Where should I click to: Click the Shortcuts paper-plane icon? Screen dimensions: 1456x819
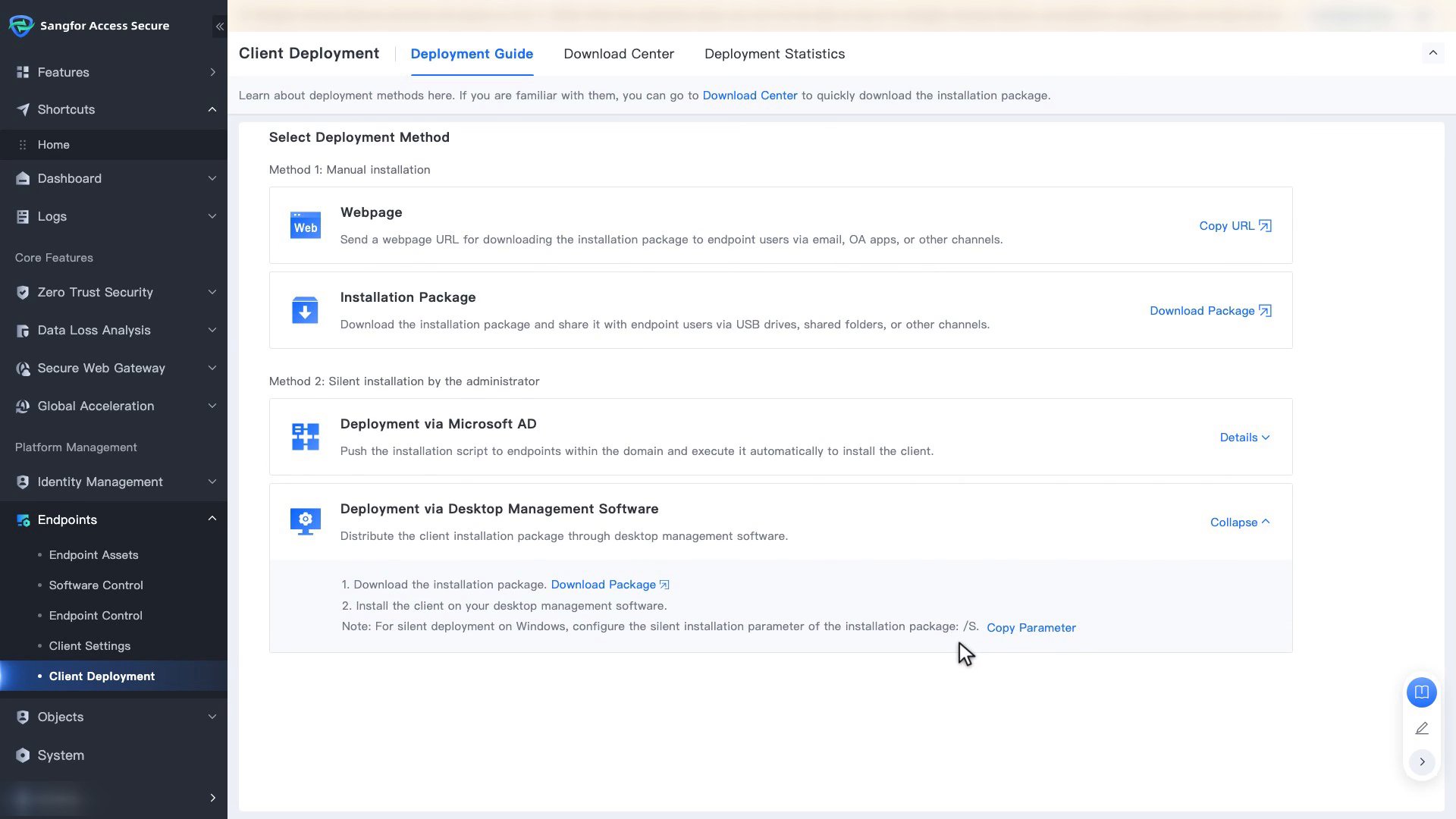point(23,109)
